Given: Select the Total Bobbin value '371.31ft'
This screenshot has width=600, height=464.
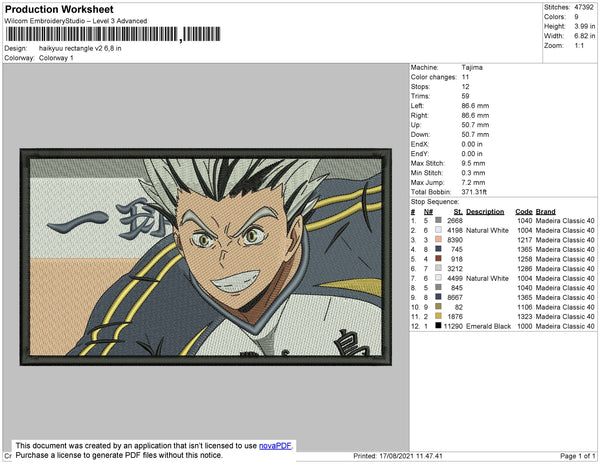Looking at the screenshot, I should 474,192.
